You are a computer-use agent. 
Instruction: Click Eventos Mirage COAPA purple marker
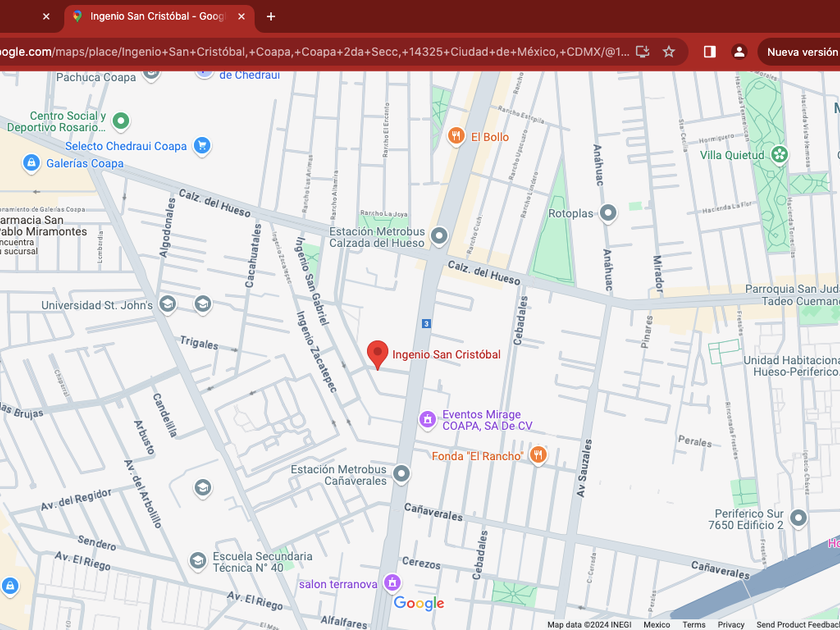[427, 419]
